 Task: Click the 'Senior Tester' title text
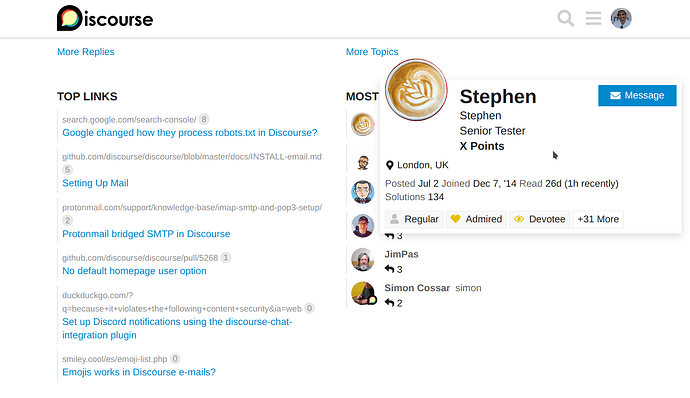(492, 131)
